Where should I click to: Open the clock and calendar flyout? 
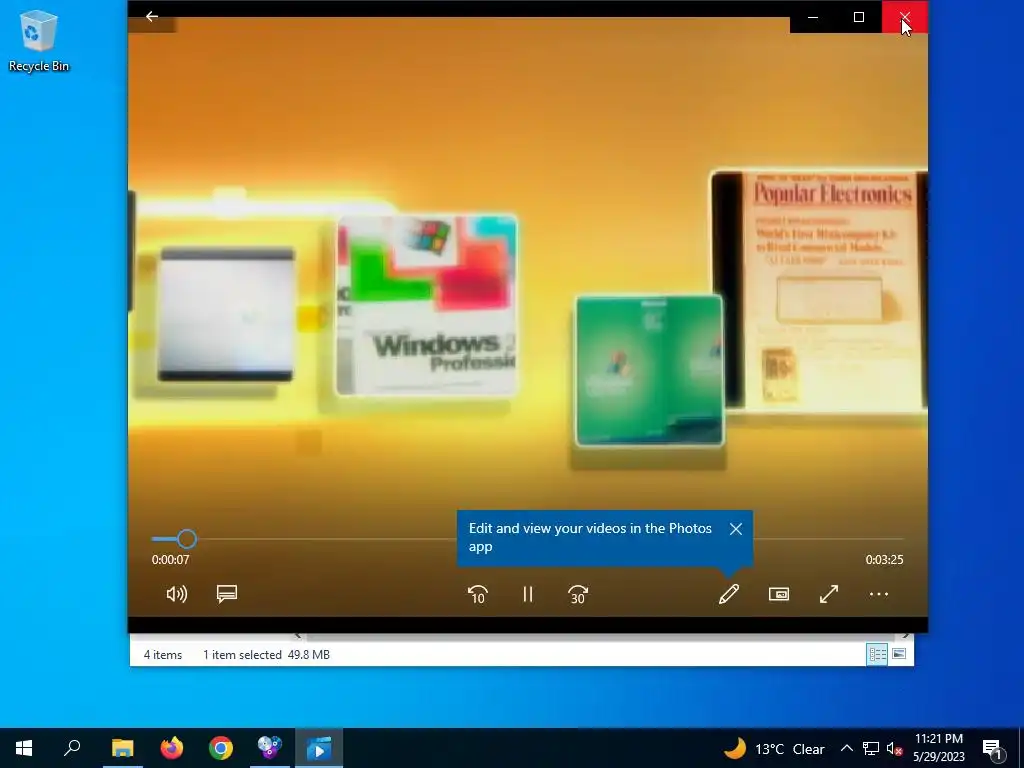(938, 748)
